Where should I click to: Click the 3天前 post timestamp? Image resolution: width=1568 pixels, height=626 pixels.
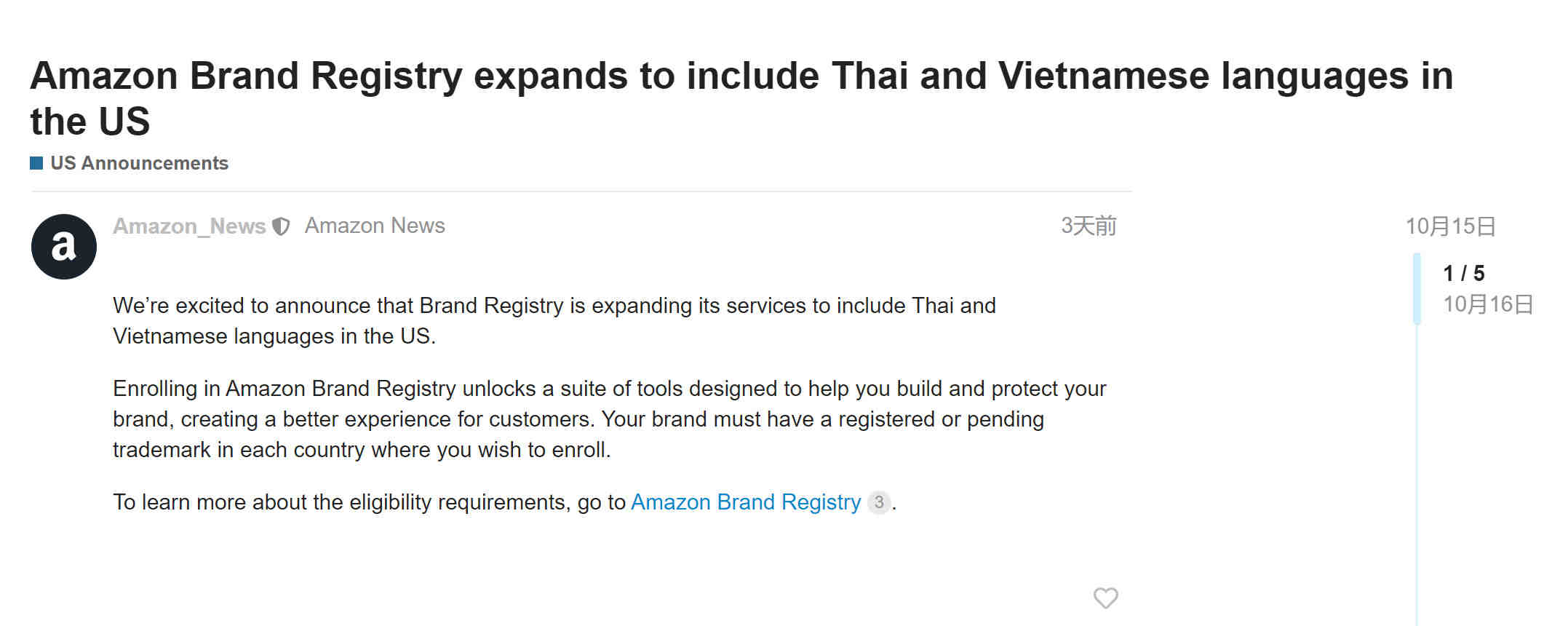pyautogui.click(x=1089, y=226)
